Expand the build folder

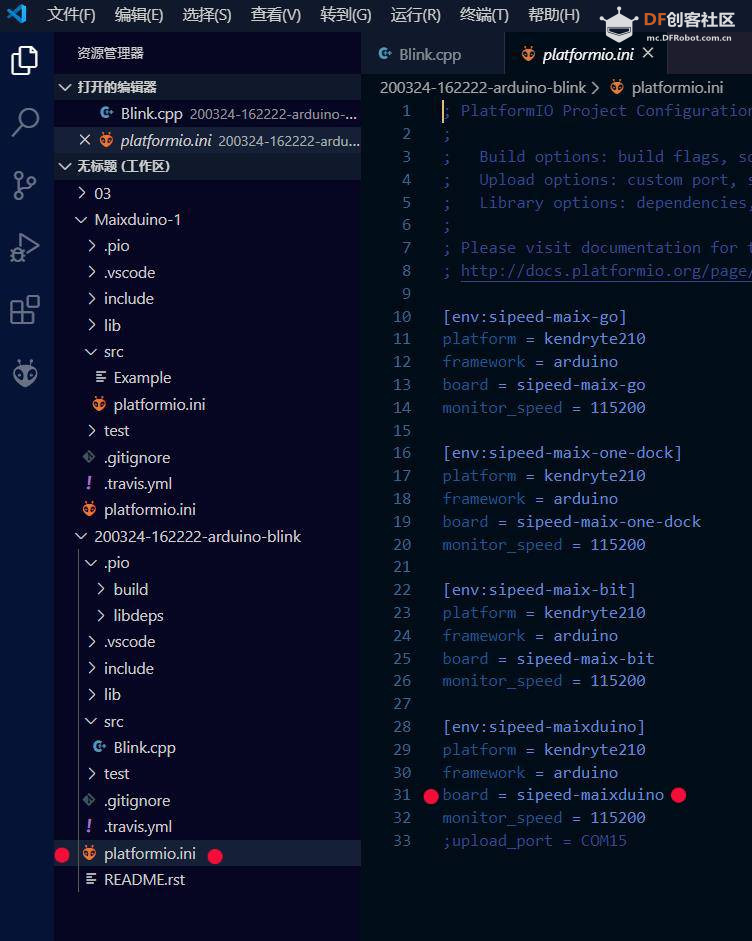pyautogui.click(x=208, y=589)
